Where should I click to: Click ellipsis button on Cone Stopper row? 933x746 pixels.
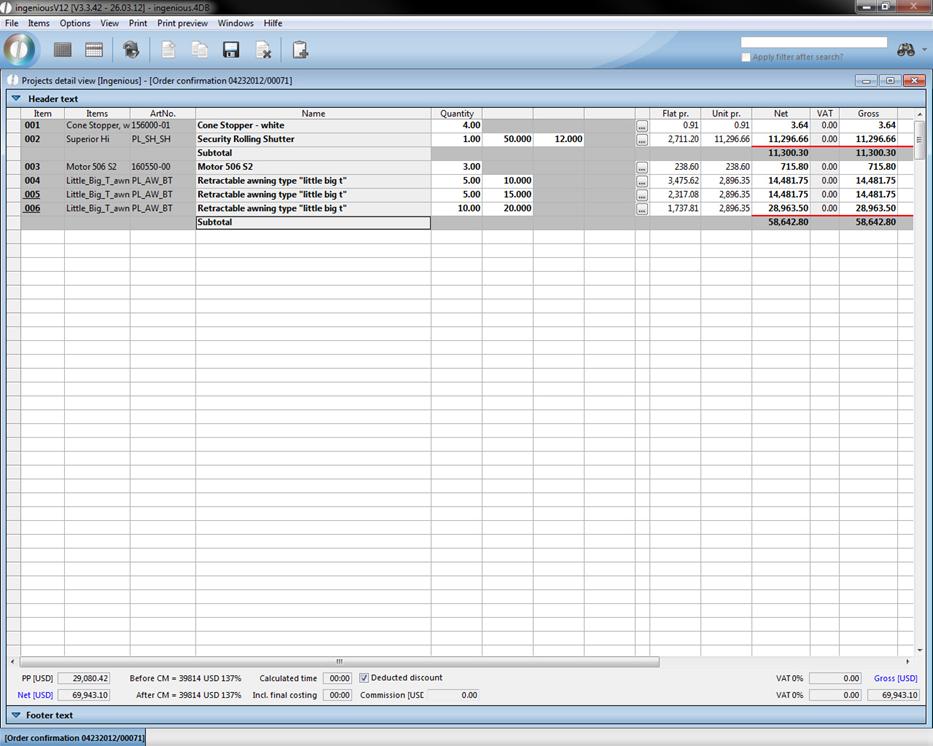pos(642,126)
